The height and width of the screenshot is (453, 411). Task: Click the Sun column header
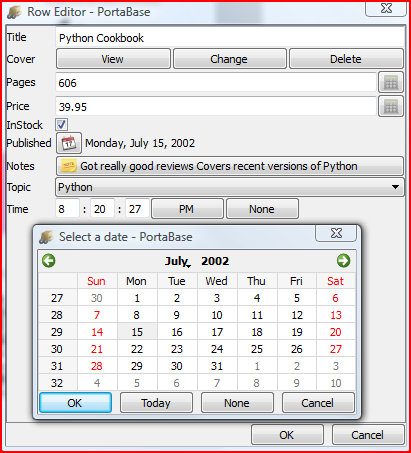97,281
